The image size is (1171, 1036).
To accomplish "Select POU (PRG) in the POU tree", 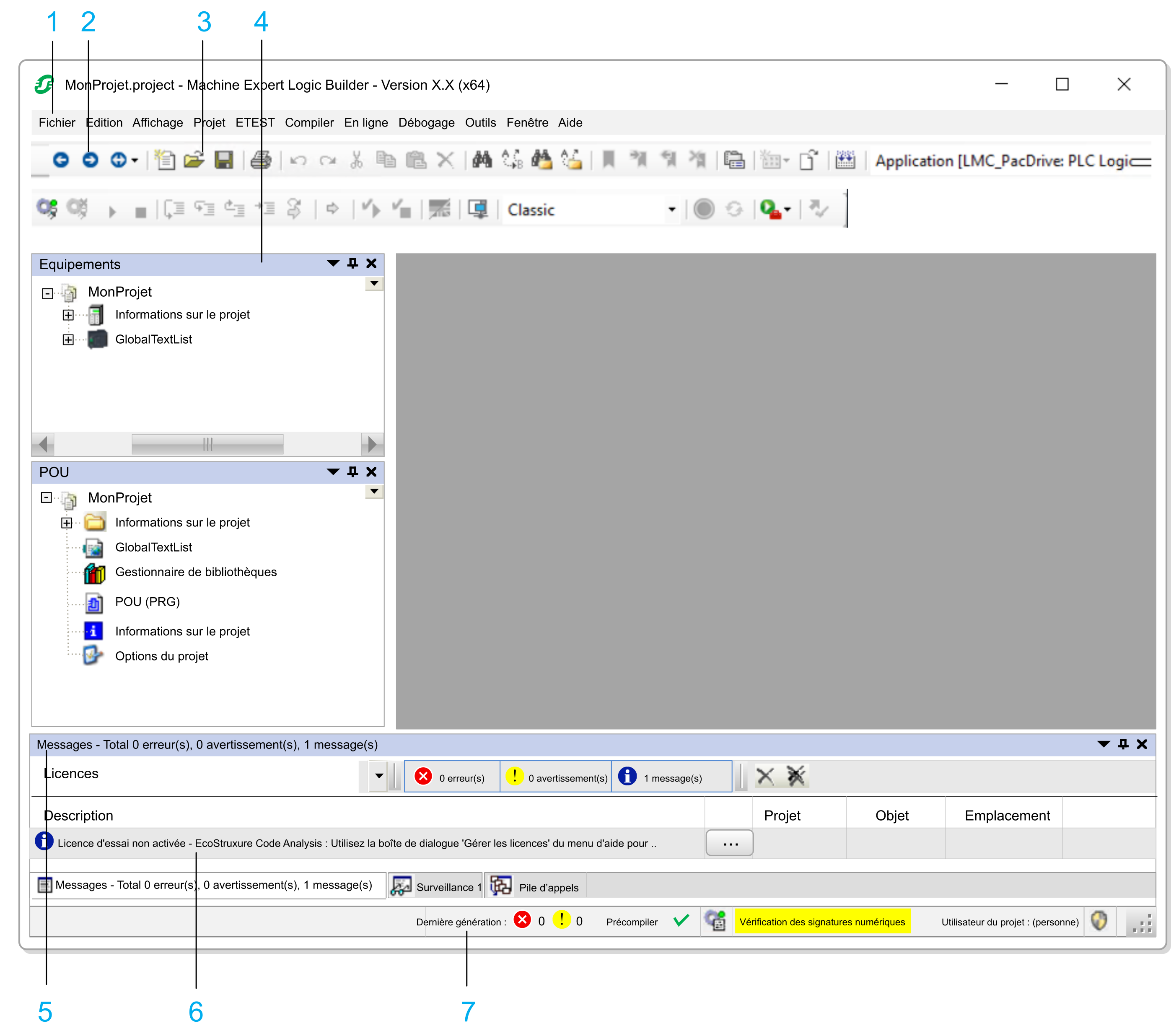I will click(x=147, y=602).
